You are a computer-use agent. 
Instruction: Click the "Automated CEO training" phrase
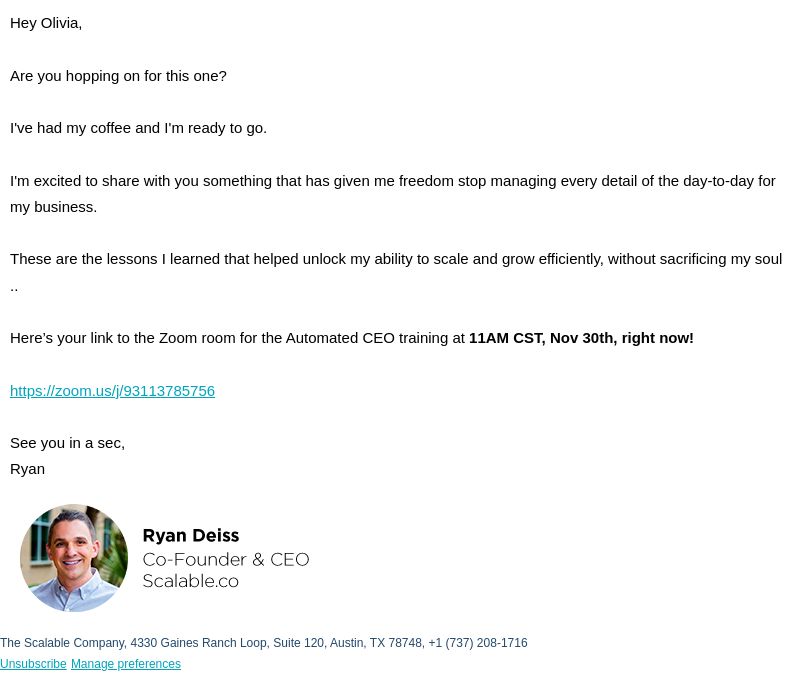click(x=366, y=338)
